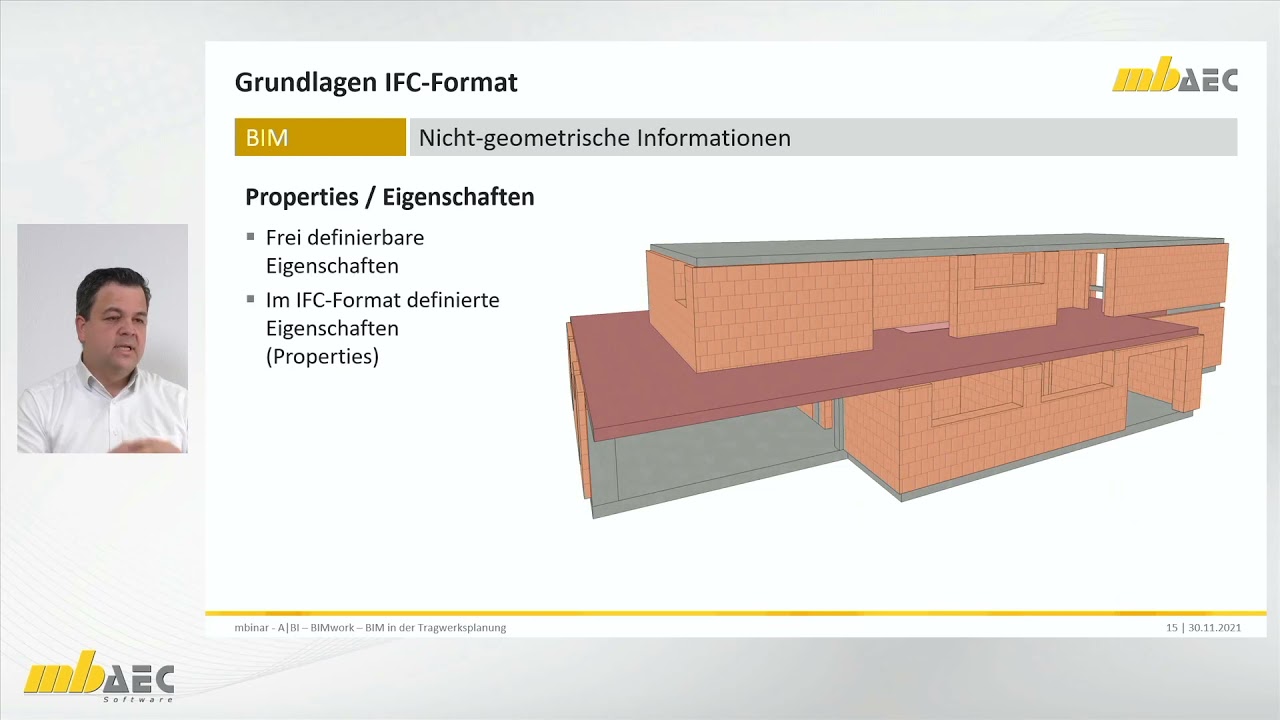Click the mb AEC Software logo below the slide
The height and width of the screenshot is (720, 1280).
click(x=99, y=676)
